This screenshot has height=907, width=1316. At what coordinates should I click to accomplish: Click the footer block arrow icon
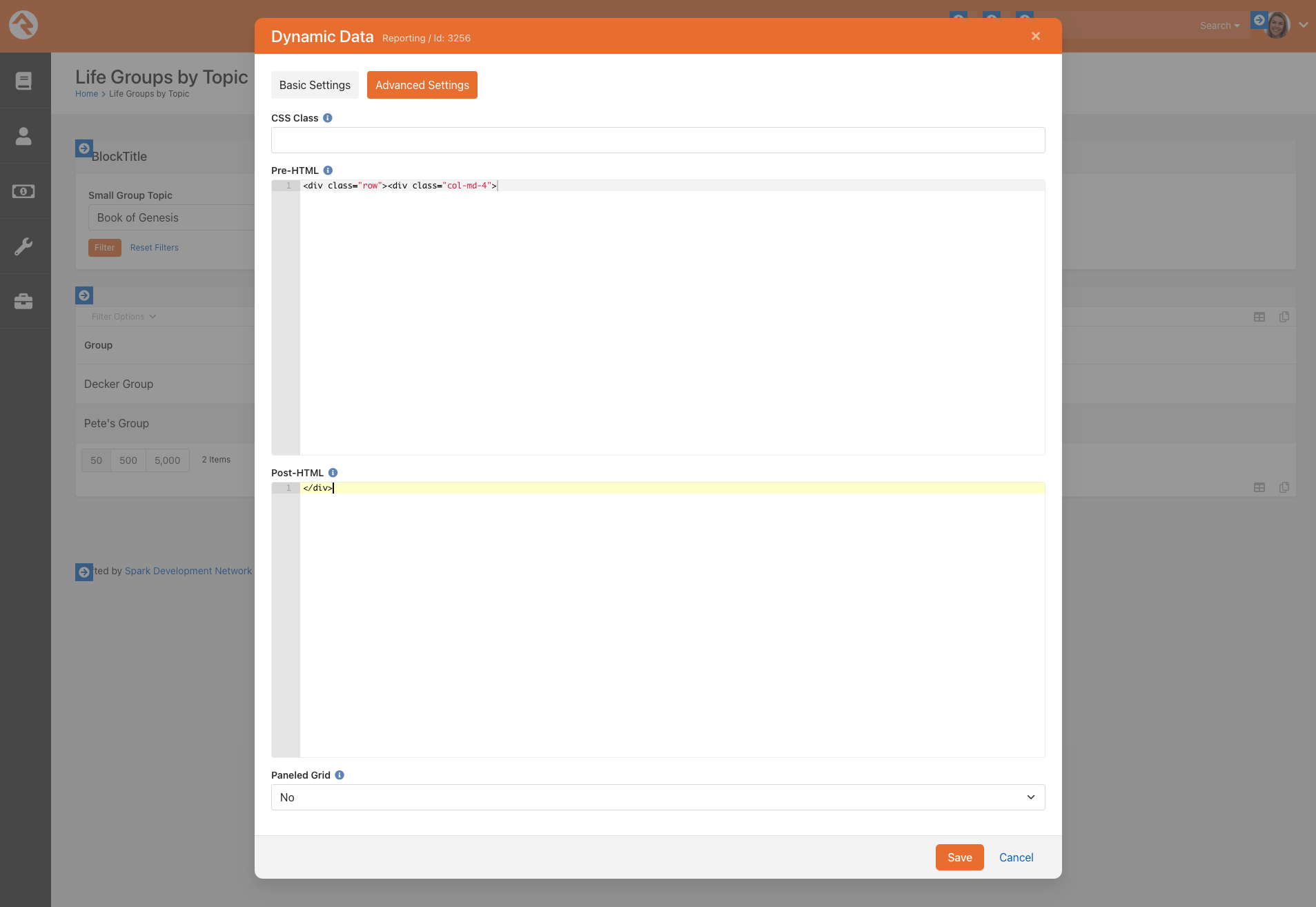click(84, 572)
